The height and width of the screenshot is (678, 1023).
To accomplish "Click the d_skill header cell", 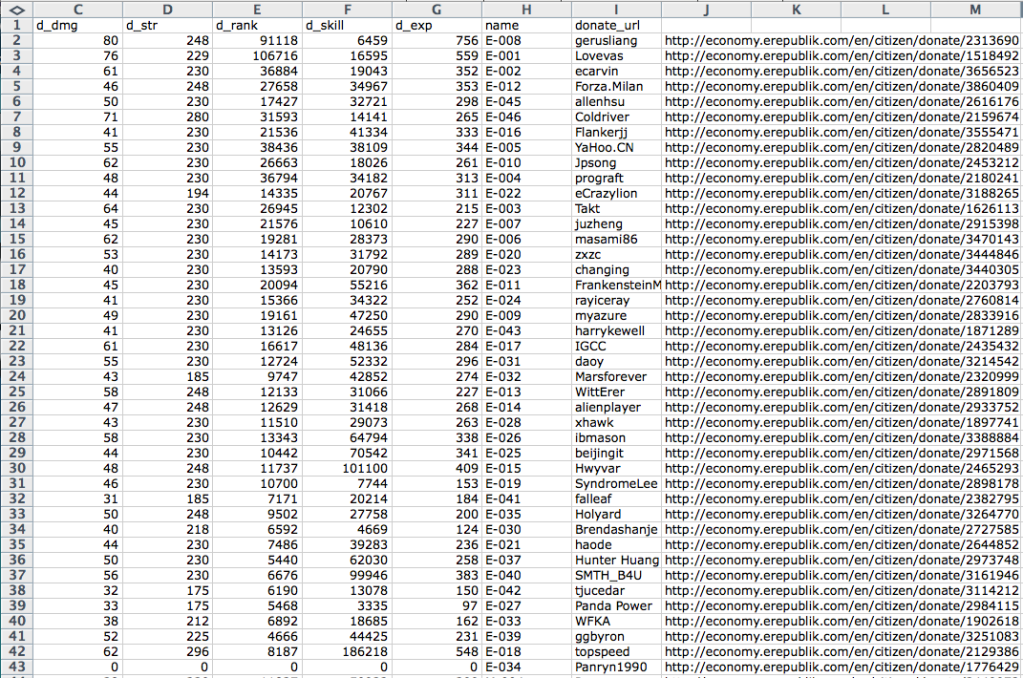I will [x=347, y=24].
